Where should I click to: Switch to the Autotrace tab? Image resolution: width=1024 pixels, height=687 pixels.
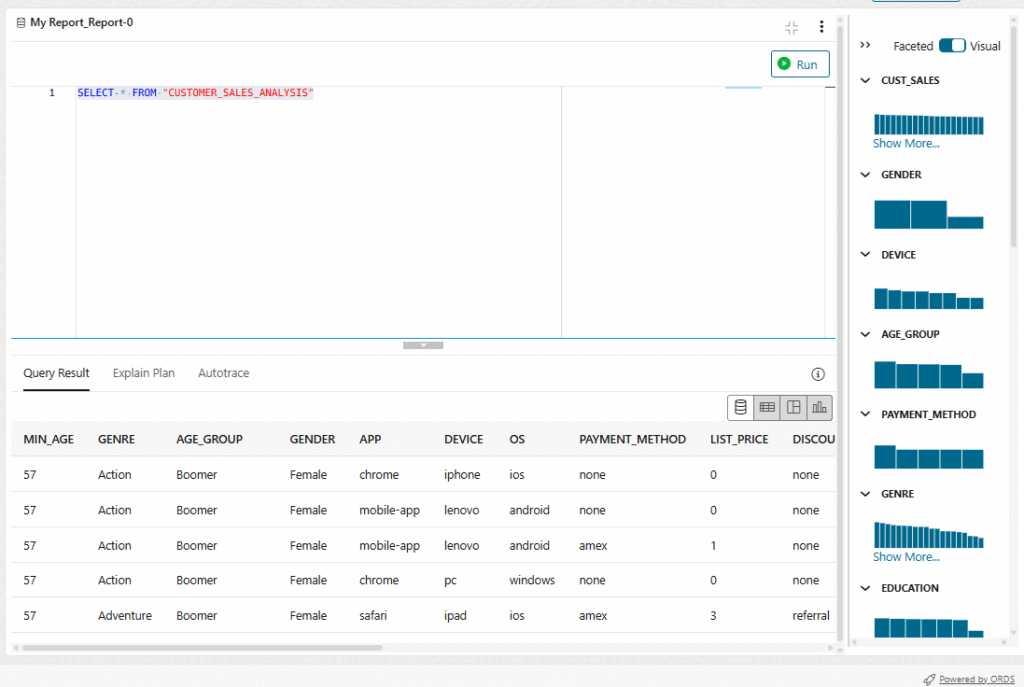pos(223,373)
